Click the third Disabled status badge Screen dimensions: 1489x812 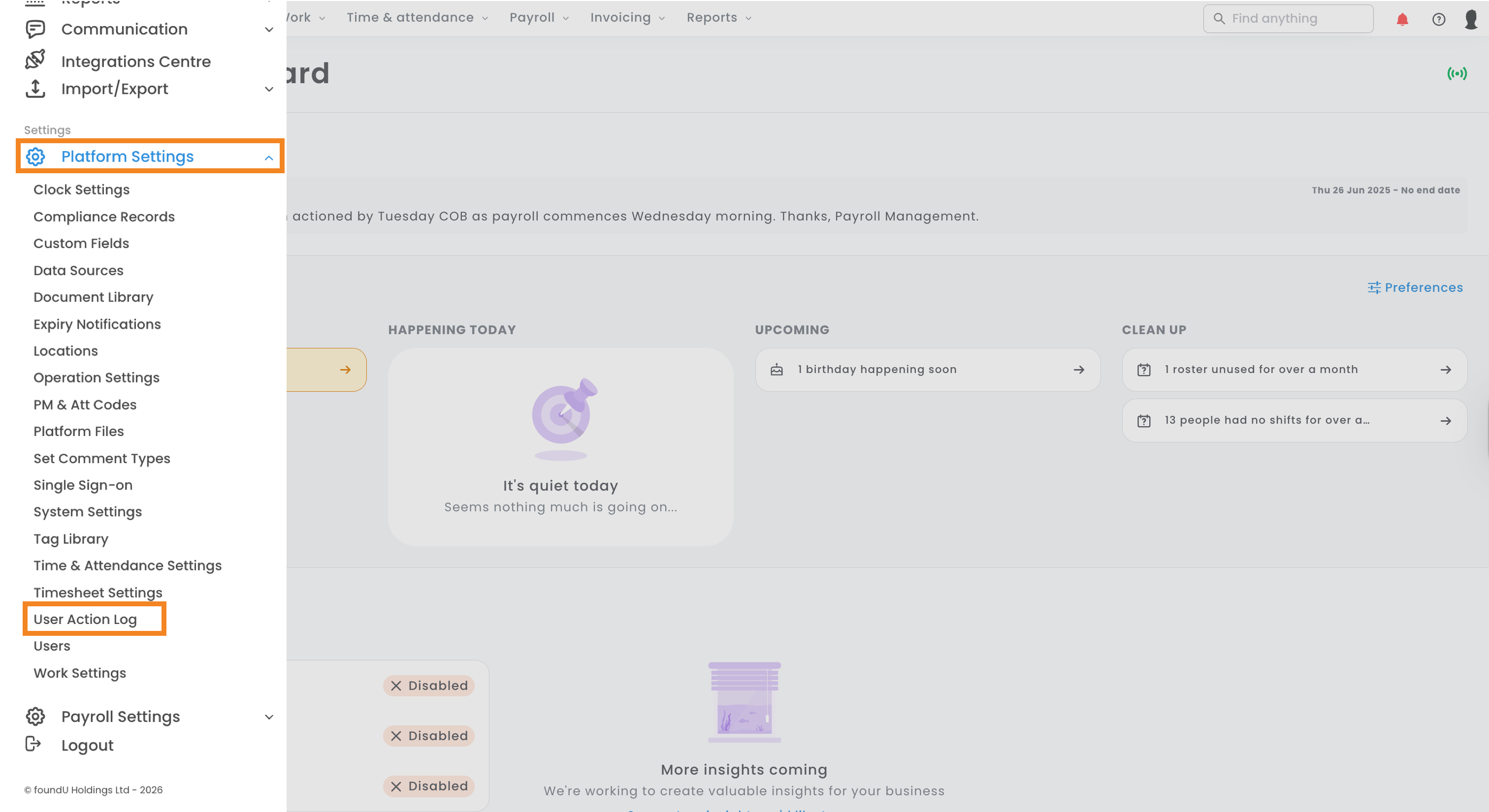[428, 786]
